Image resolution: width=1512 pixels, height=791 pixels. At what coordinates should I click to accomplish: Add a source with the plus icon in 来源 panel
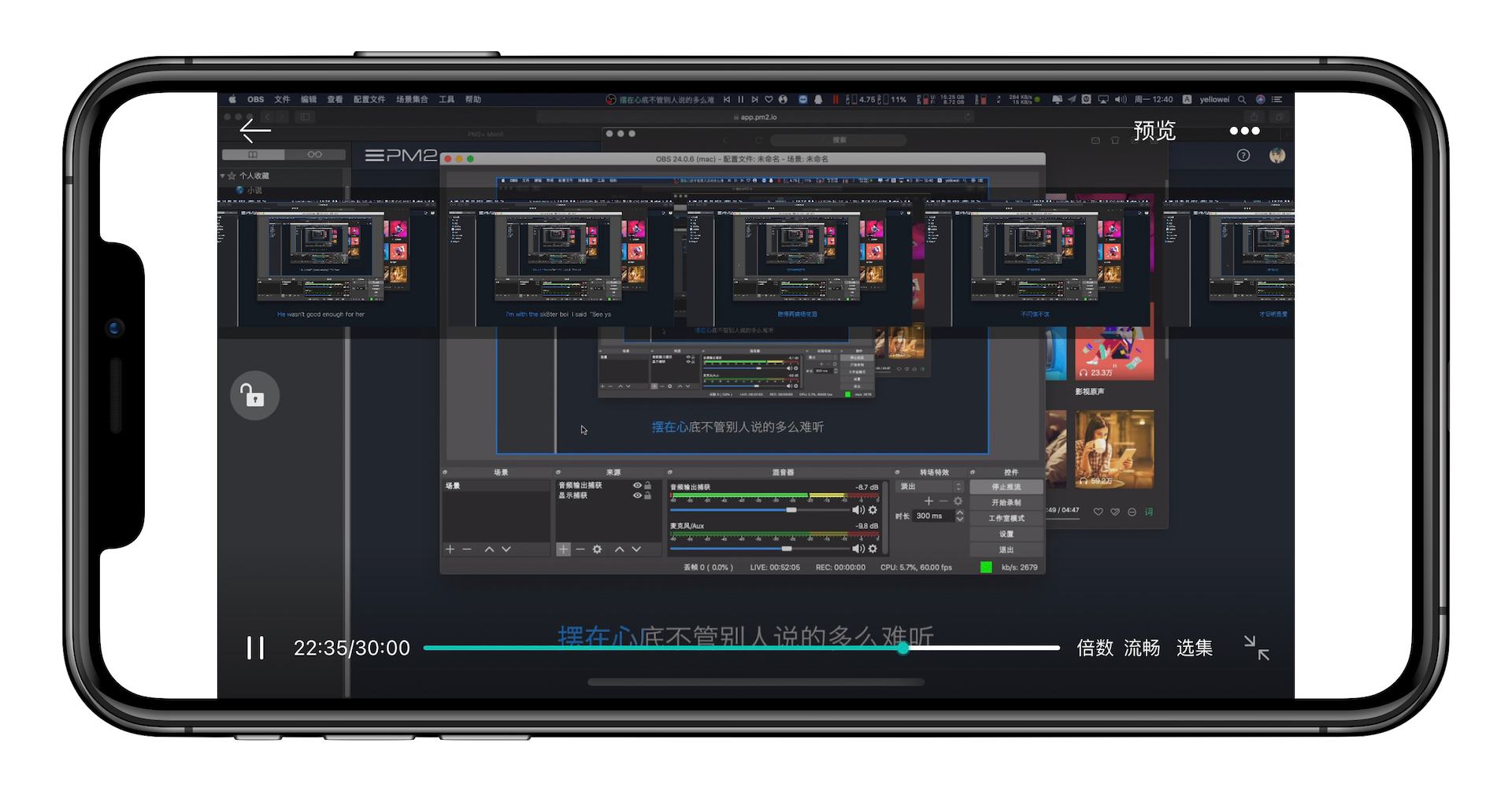pos(563,549)
